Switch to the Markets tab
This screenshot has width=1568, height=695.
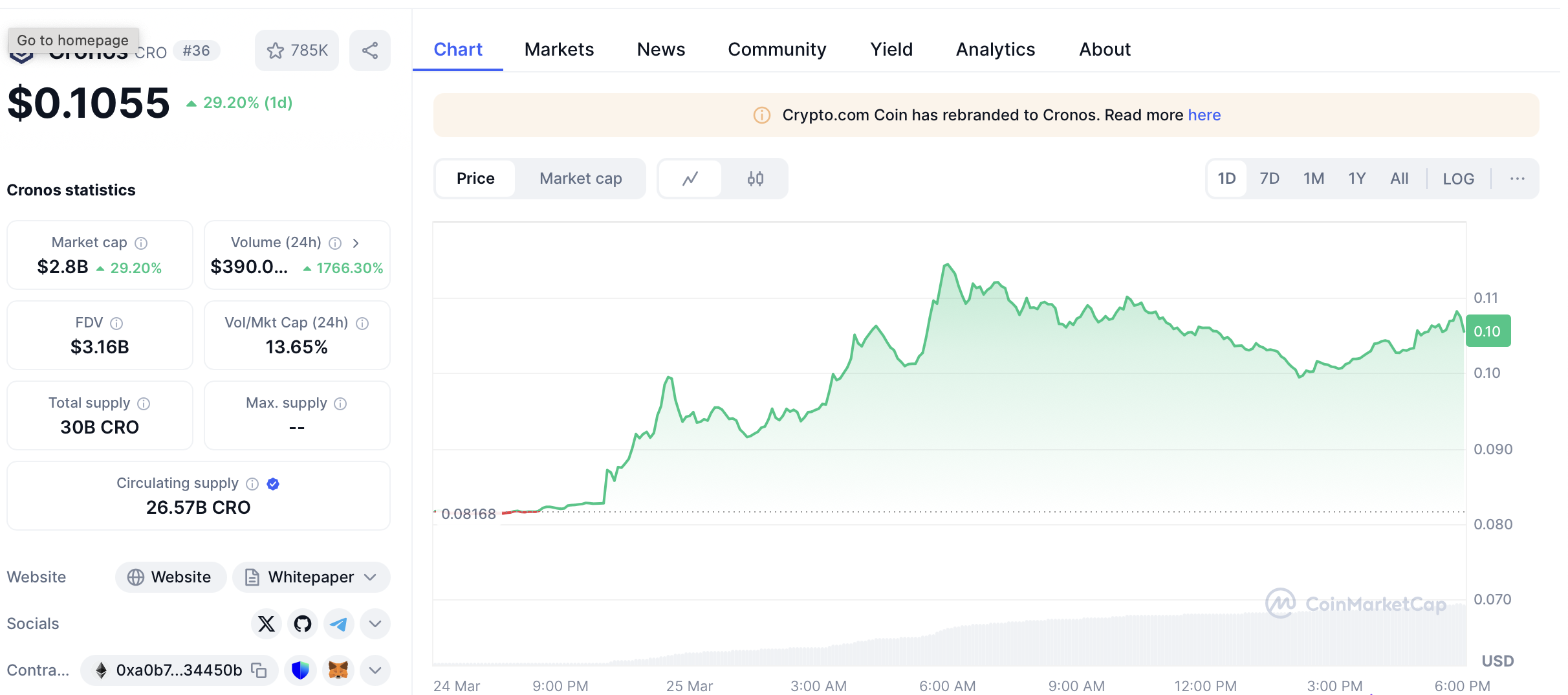pos(559,49)
